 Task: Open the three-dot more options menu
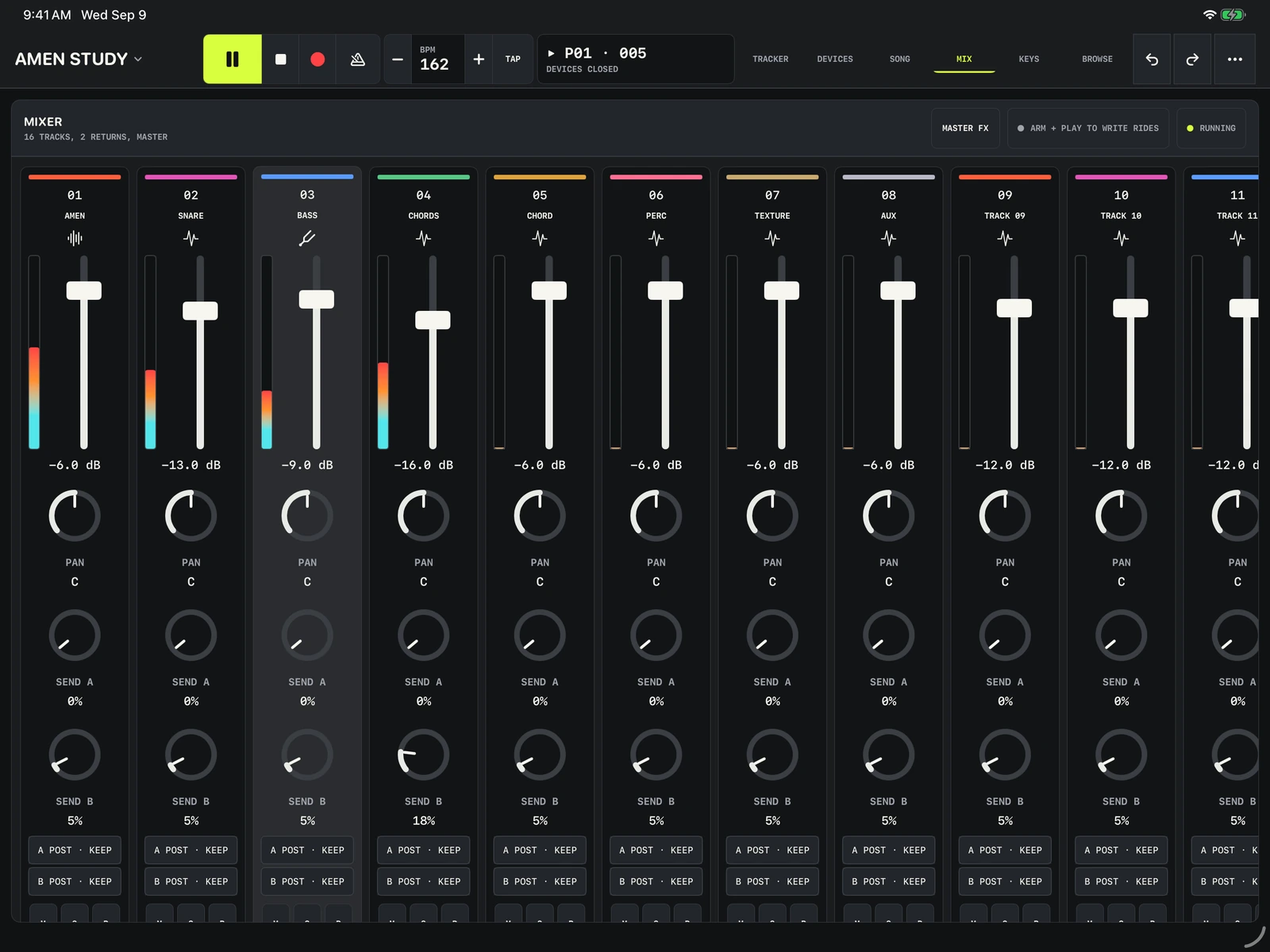[x=1235, y=59]
